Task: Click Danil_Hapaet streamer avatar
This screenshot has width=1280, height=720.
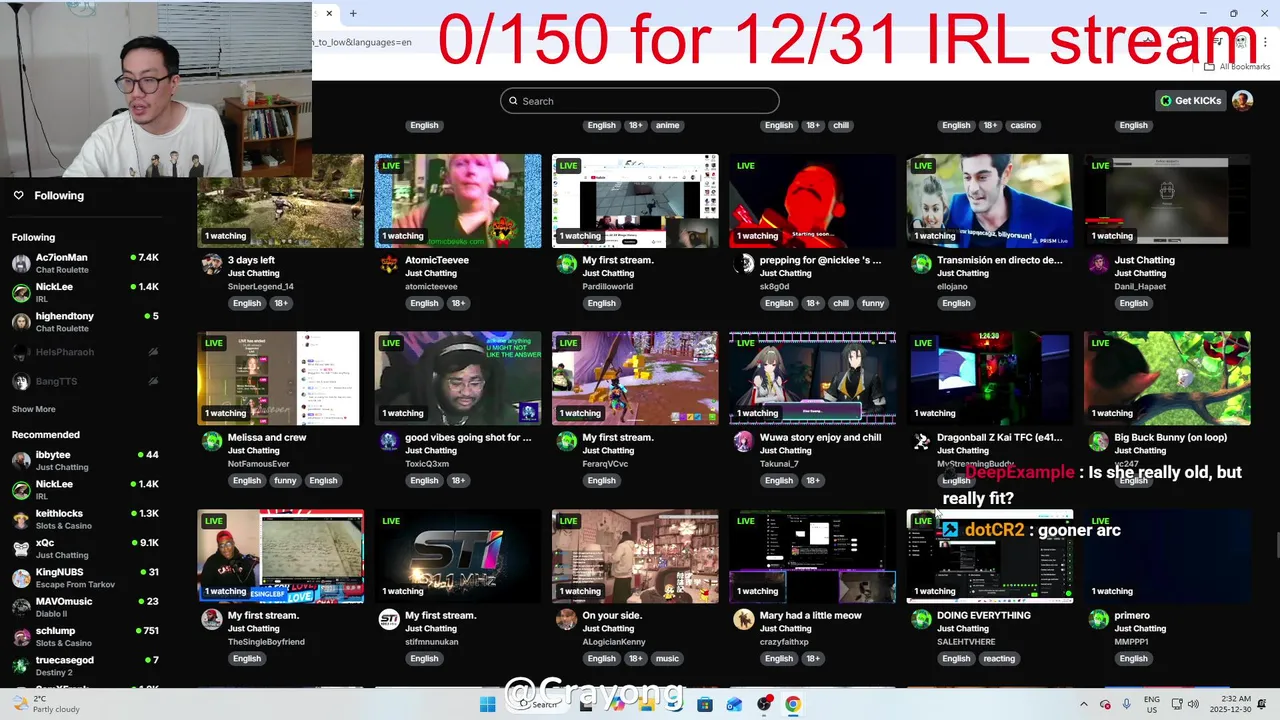Action: (x=1099, y=264)
